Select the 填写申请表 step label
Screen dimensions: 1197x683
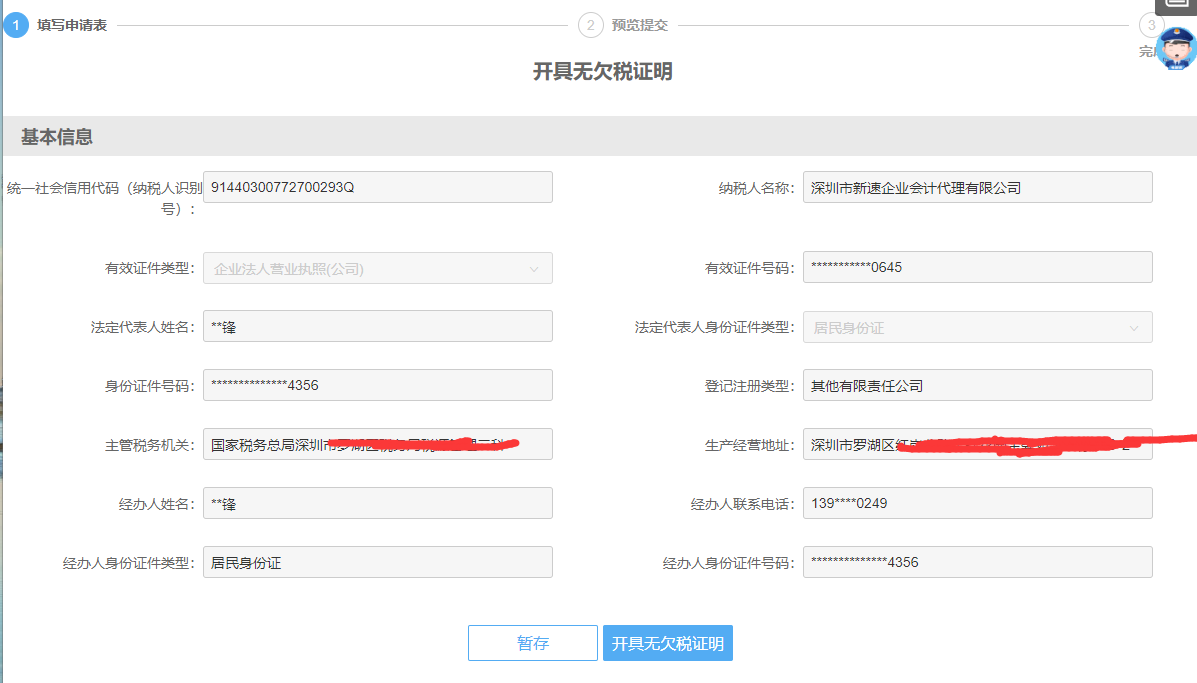pyautogui.click(x=72, y=25)
